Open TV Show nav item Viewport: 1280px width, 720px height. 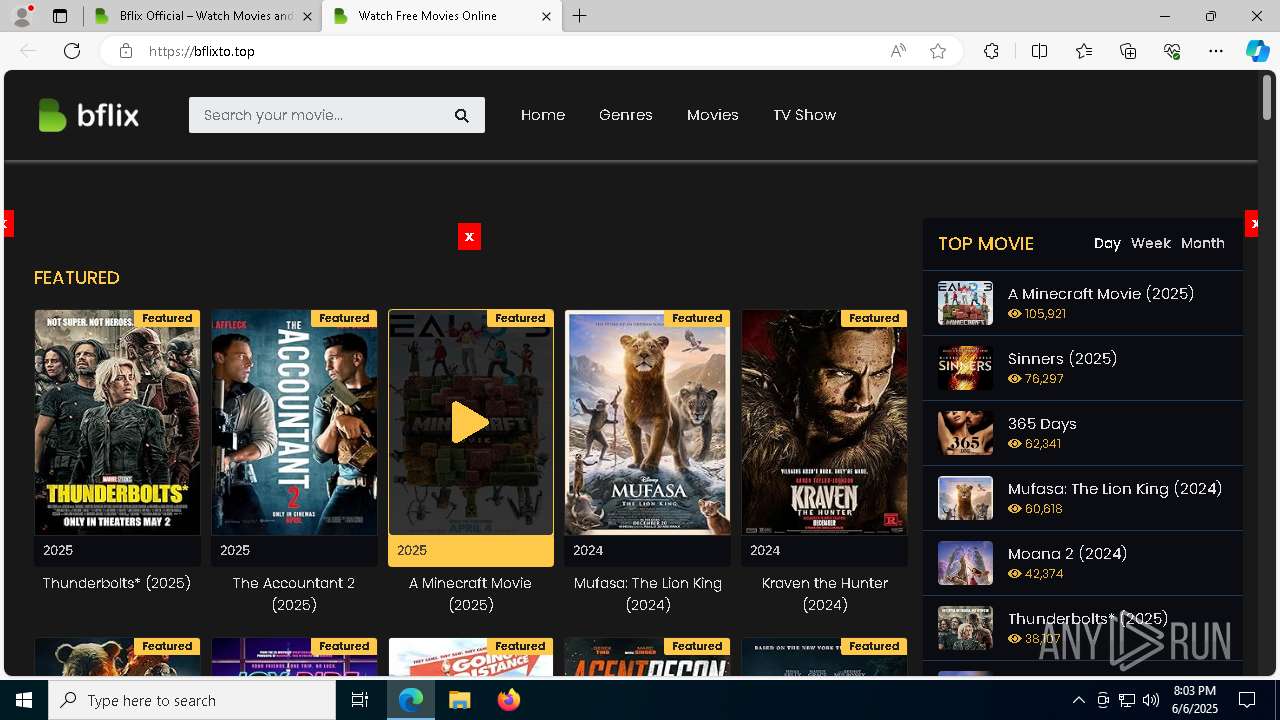pyautogui.click(x=805, y=115)
